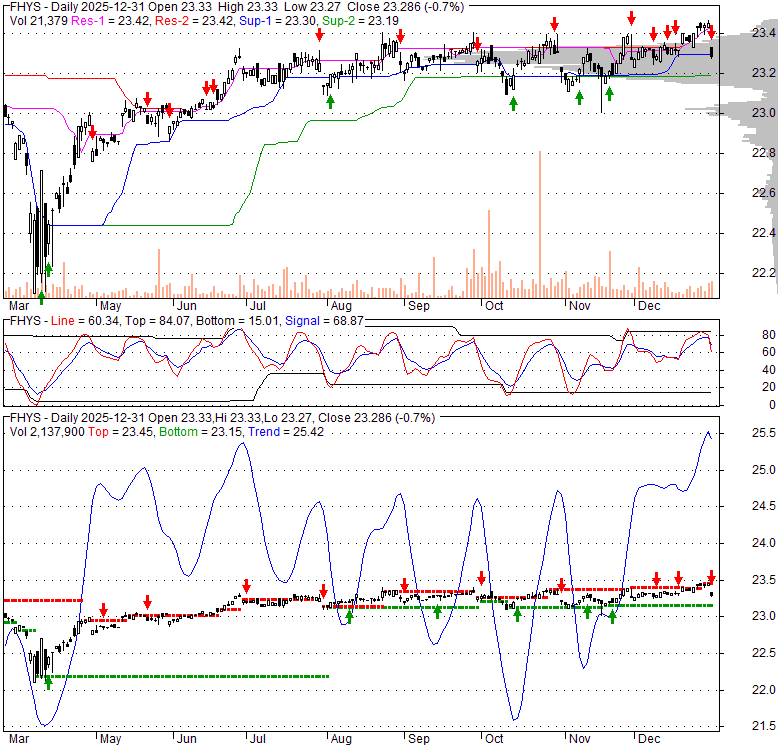The height and width of the screenshot is (745, 780).
Task: Click the 'Res-1 = 23.42' resistance label
Action: click(x=110, y=21)
